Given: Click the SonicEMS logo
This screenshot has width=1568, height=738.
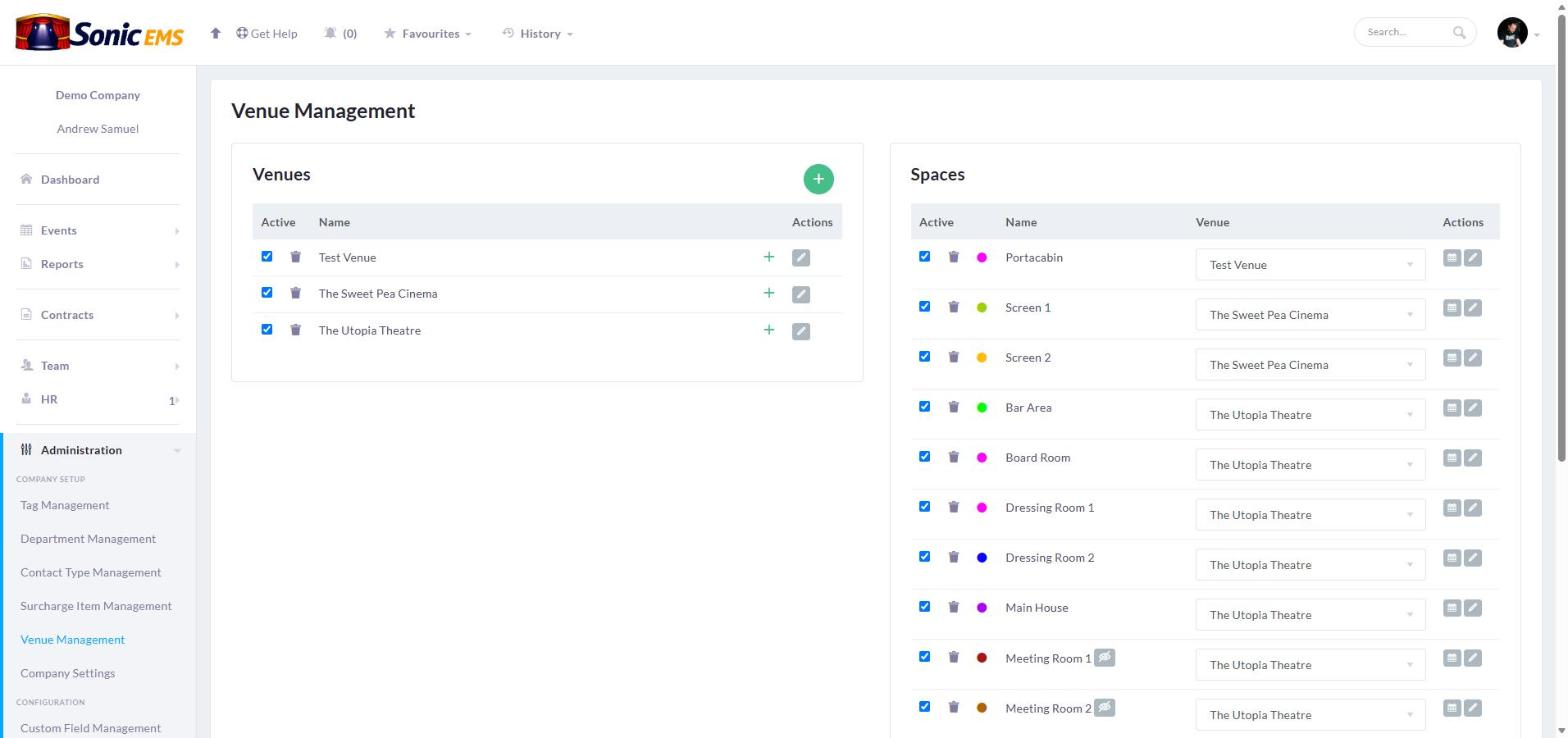Looking at the screenshot, I should point(99,32).
